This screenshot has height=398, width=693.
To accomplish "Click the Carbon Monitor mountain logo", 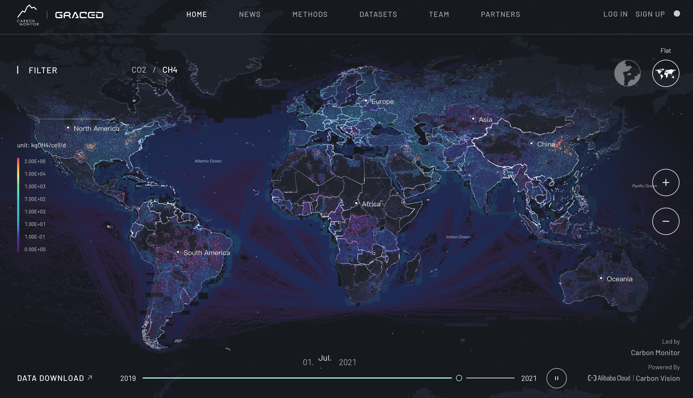I will click(x=28, y=15).
